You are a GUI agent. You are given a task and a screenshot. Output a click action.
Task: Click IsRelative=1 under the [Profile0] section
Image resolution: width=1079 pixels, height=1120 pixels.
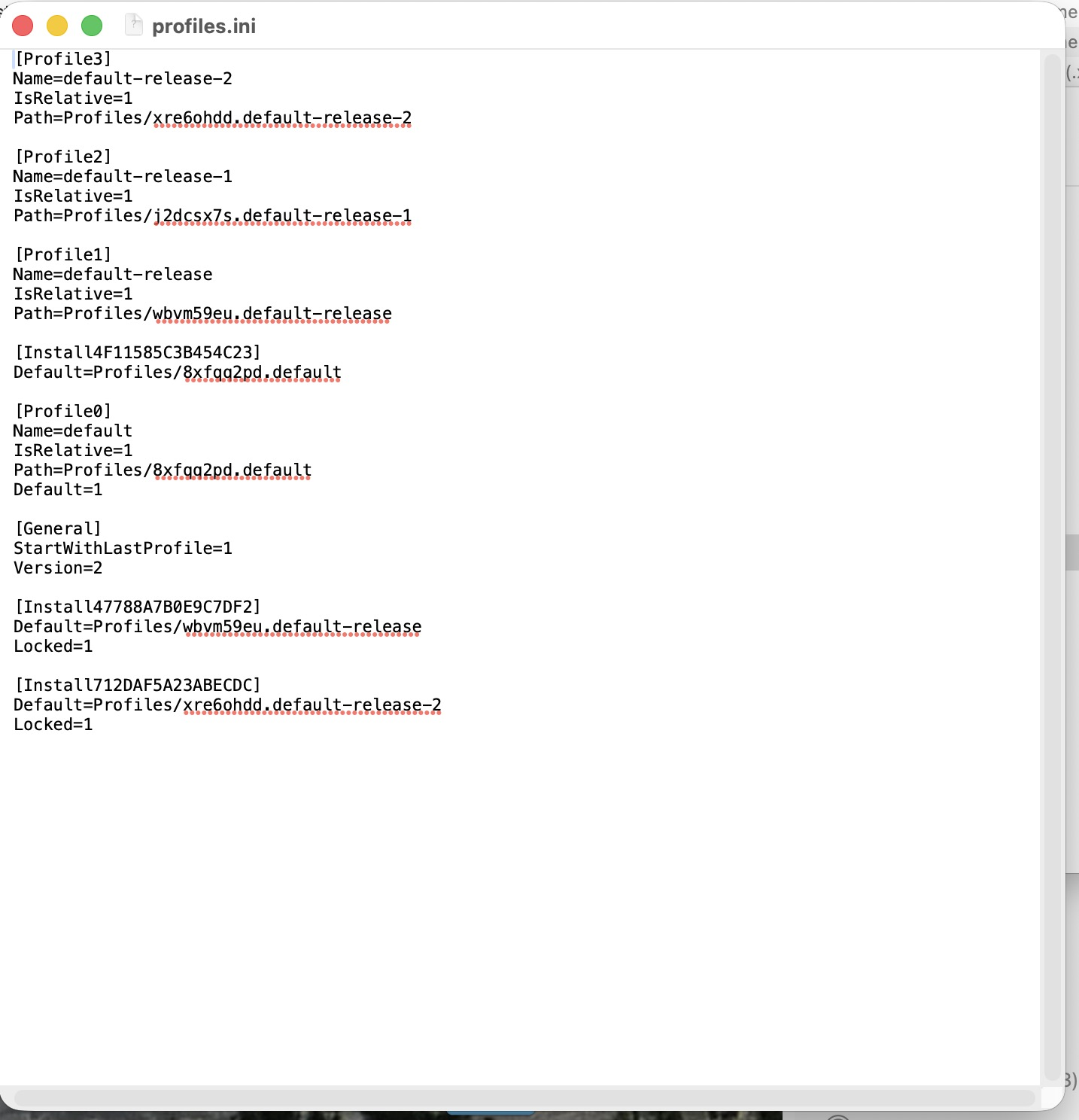click(x=73, y=450)
